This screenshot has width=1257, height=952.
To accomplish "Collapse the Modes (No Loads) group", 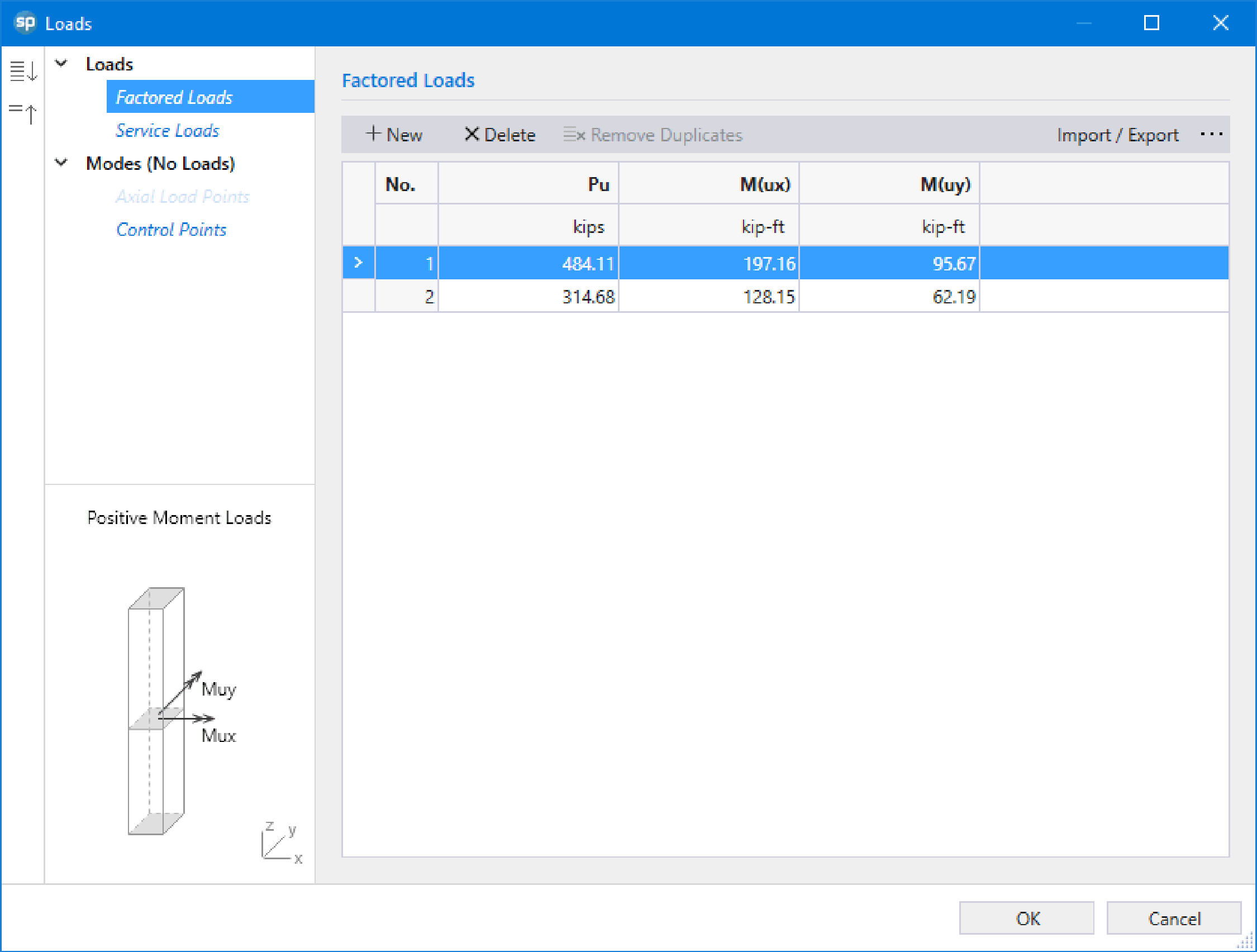I will [x=61, y=163].
